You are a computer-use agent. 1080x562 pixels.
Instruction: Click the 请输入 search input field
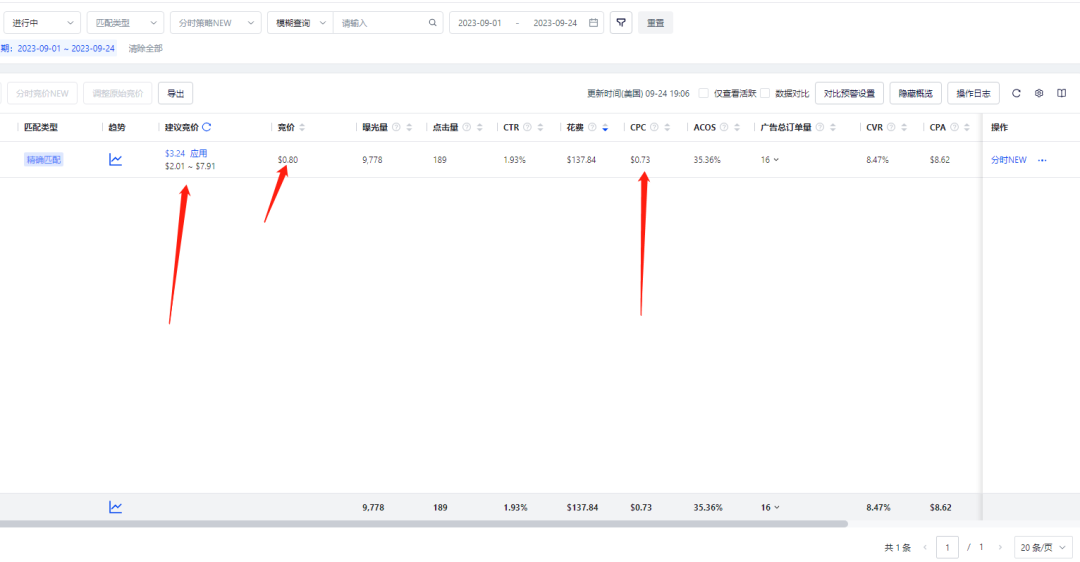pos(380,23)
